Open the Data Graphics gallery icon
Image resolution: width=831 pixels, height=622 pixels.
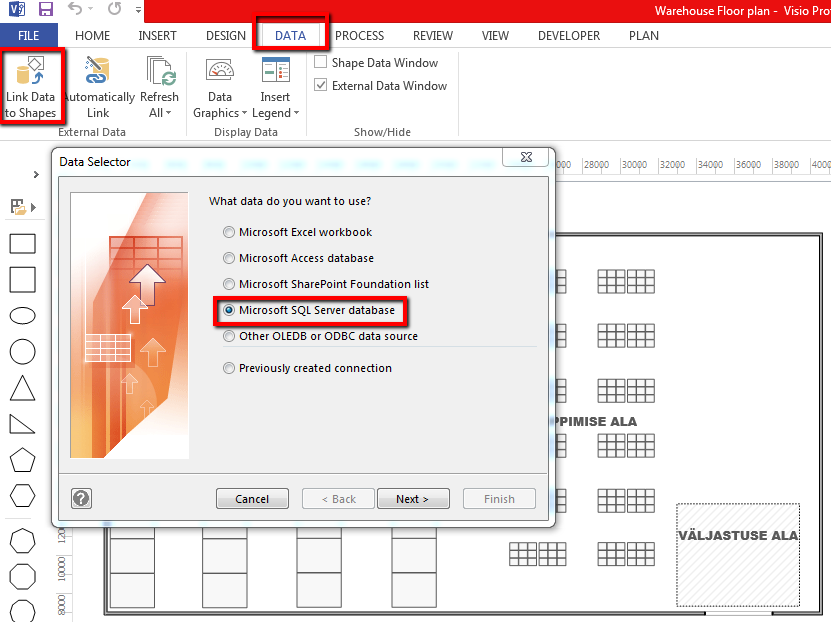click(x=220, y=70)
